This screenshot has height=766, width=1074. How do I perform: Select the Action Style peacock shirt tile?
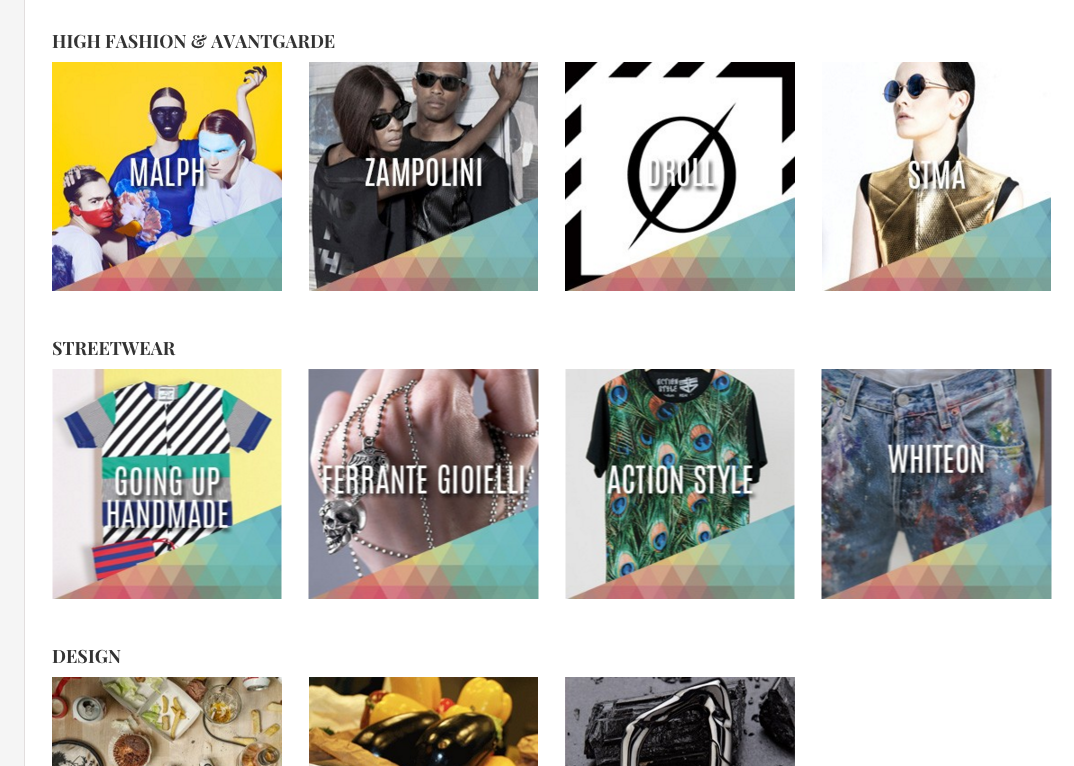click(x=679, y=484)
